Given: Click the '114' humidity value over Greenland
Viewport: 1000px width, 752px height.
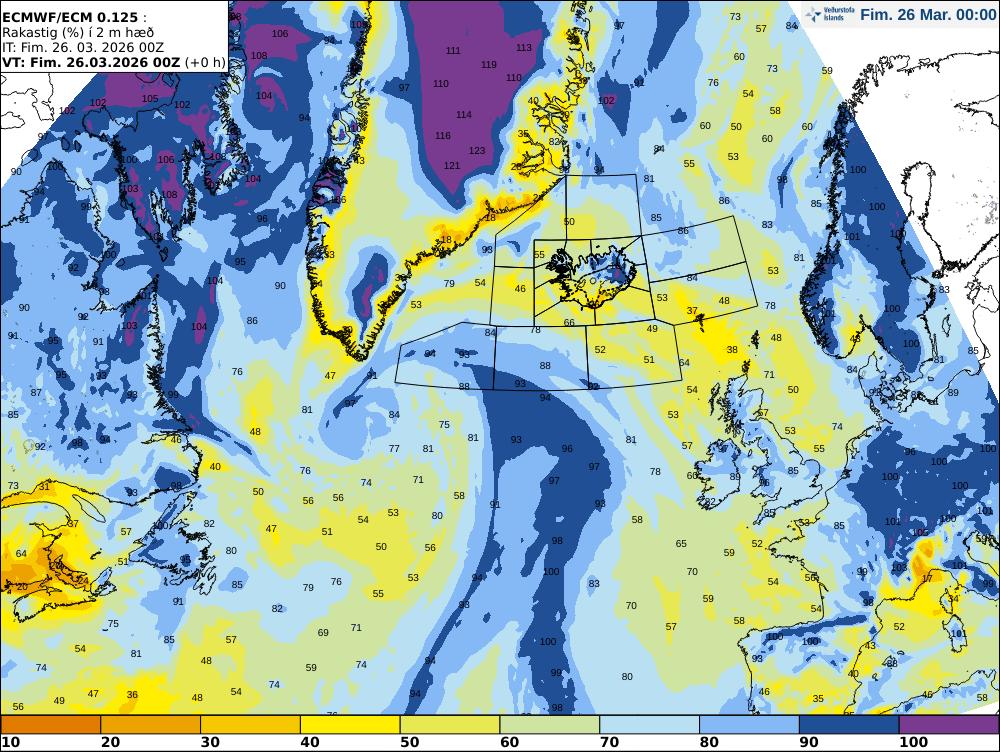Looking at the screenshot, I should click(464, 115).
